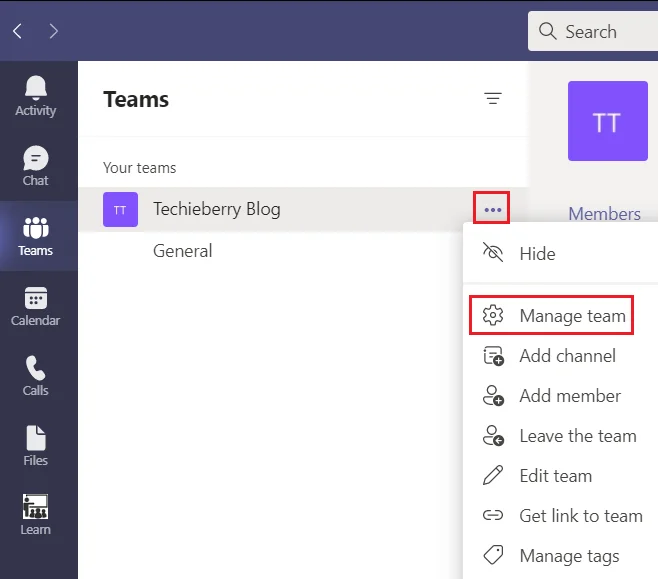Go forward with the right arrow
The width and height of the screenshot is (658, 579).
pos(53,31)
